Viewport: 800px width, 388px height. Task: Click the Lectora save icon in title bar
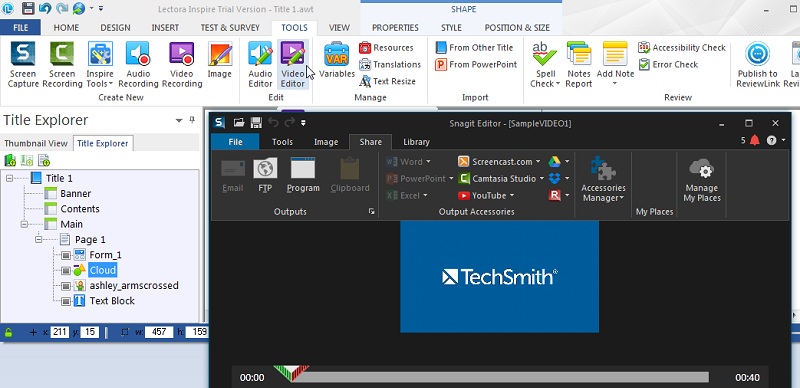pyautogui.click(x=29, y=8)
